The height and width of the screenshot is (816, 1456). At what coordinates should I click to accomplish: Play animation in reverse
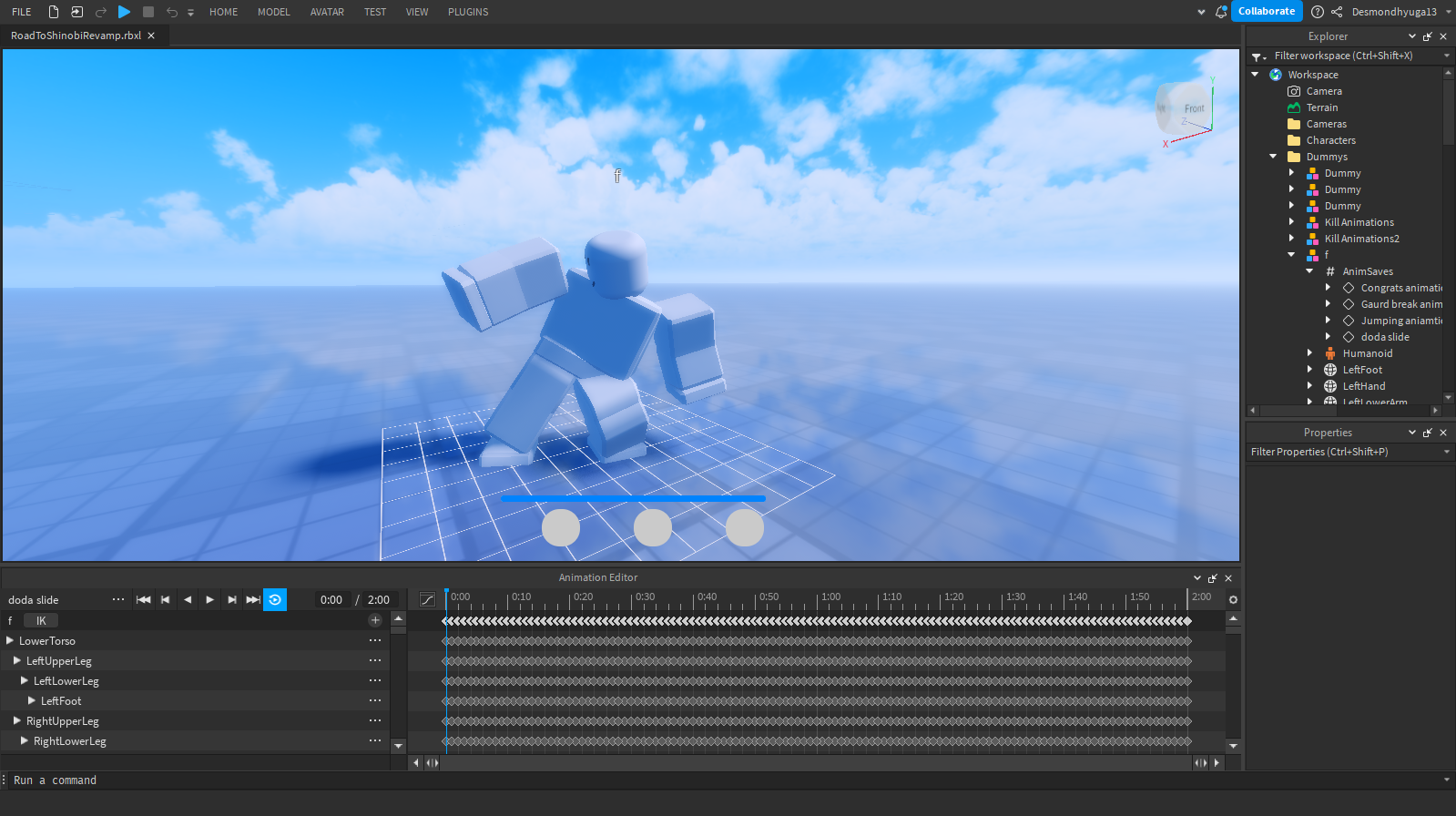click(x=188, y=599)
